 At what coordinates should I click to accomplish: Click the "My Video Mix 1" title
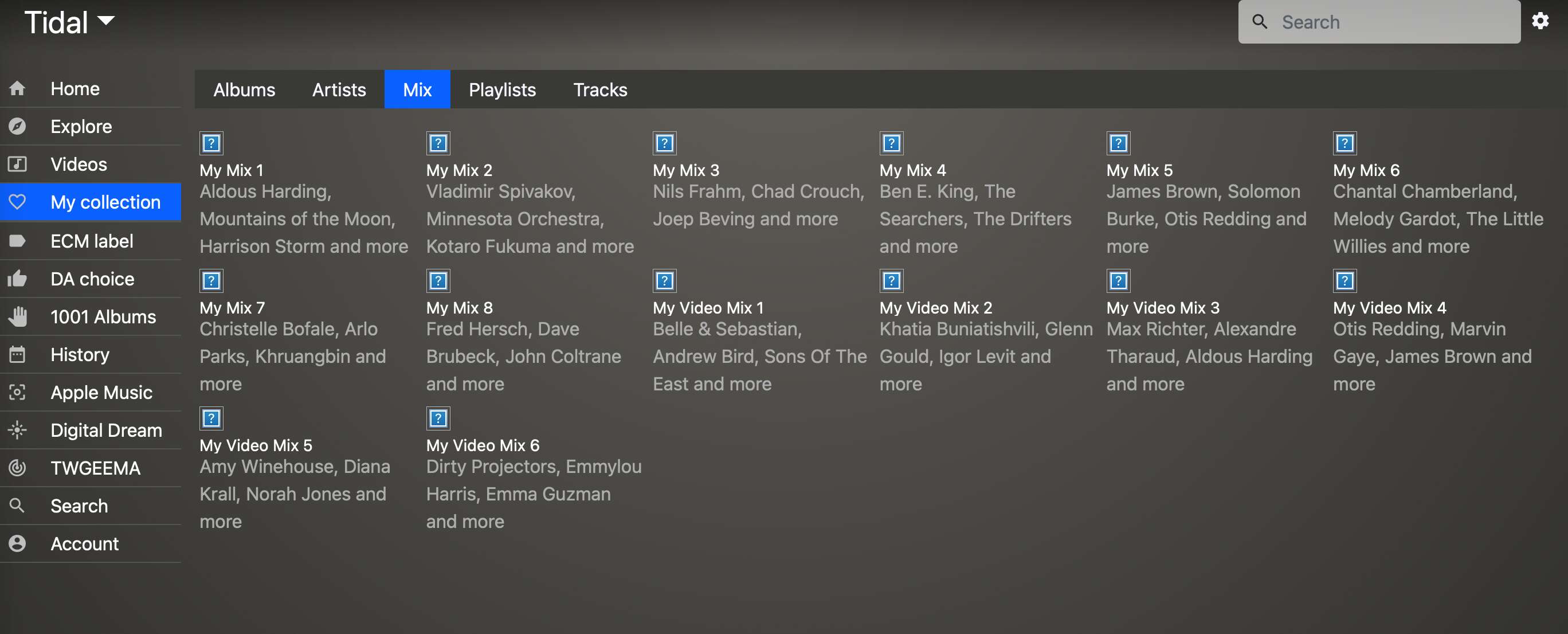[708, 308]
